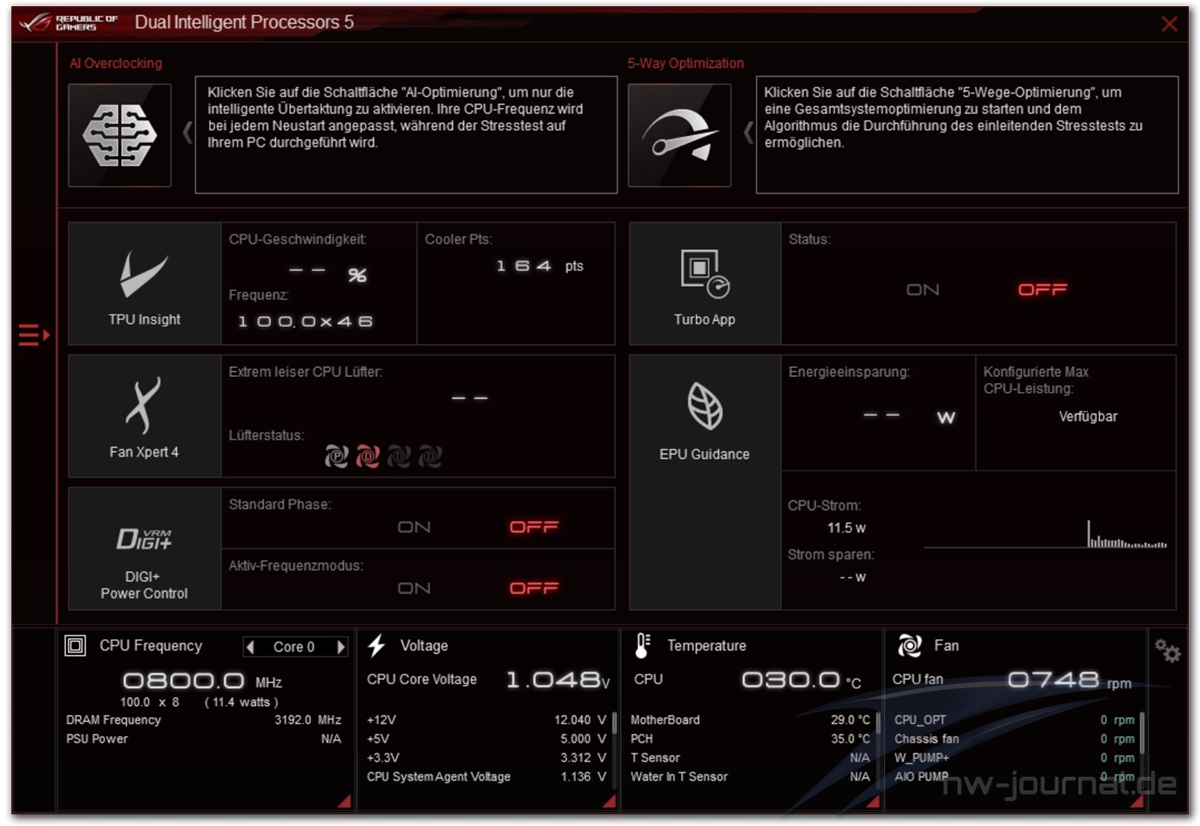Open the Fan Xpert 4 panel
The image size is (1200, 826).
145,416
